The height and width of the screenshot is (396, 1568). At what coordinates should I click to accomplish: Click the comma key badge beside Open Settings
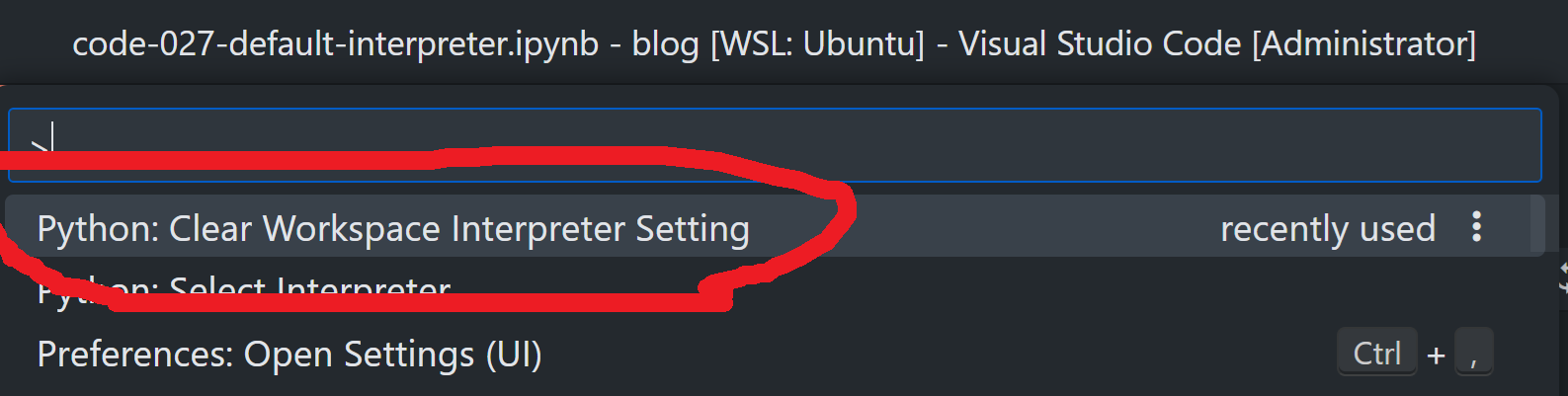pos(1473,353)
